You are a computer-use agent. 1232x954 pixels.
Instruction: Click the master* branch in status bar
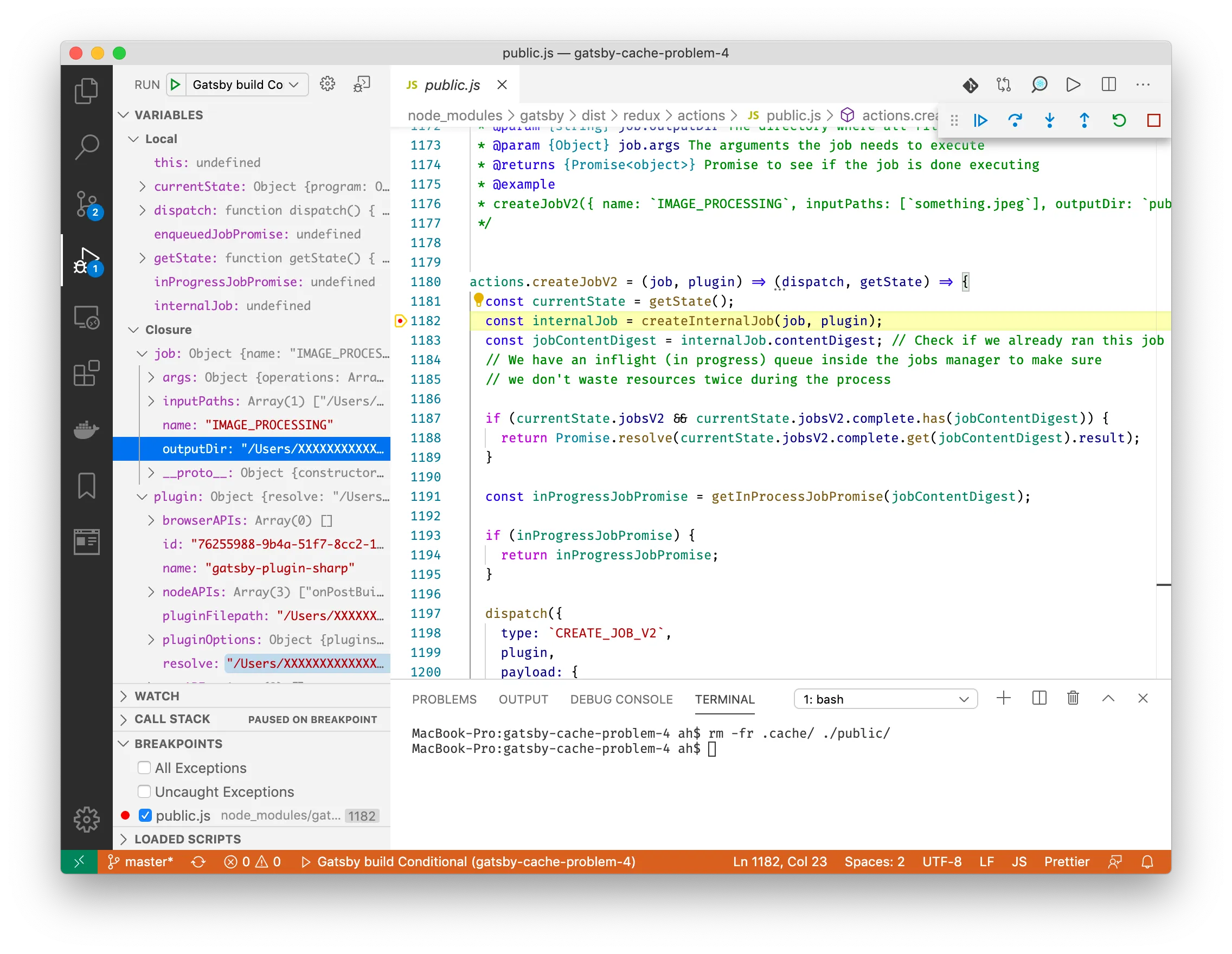coord(140,862)
